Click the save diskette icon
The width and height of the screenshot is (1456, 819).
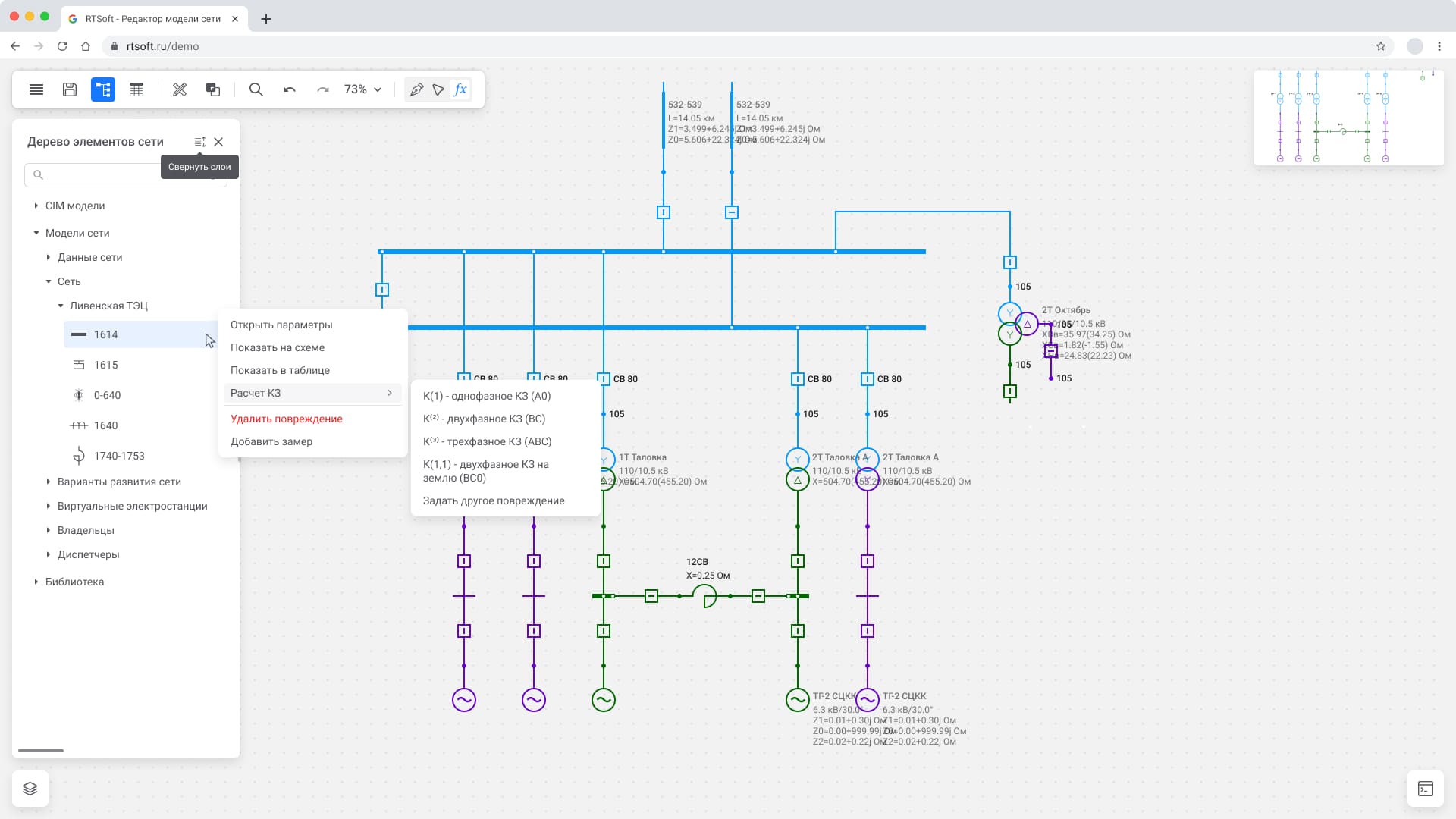[x=70, y=89]
